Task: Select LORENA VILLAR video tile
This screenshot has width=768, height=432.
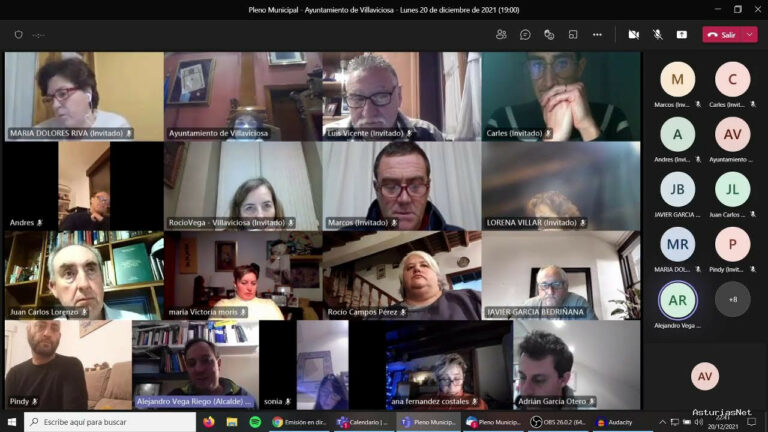Action: tap(561, 186)
